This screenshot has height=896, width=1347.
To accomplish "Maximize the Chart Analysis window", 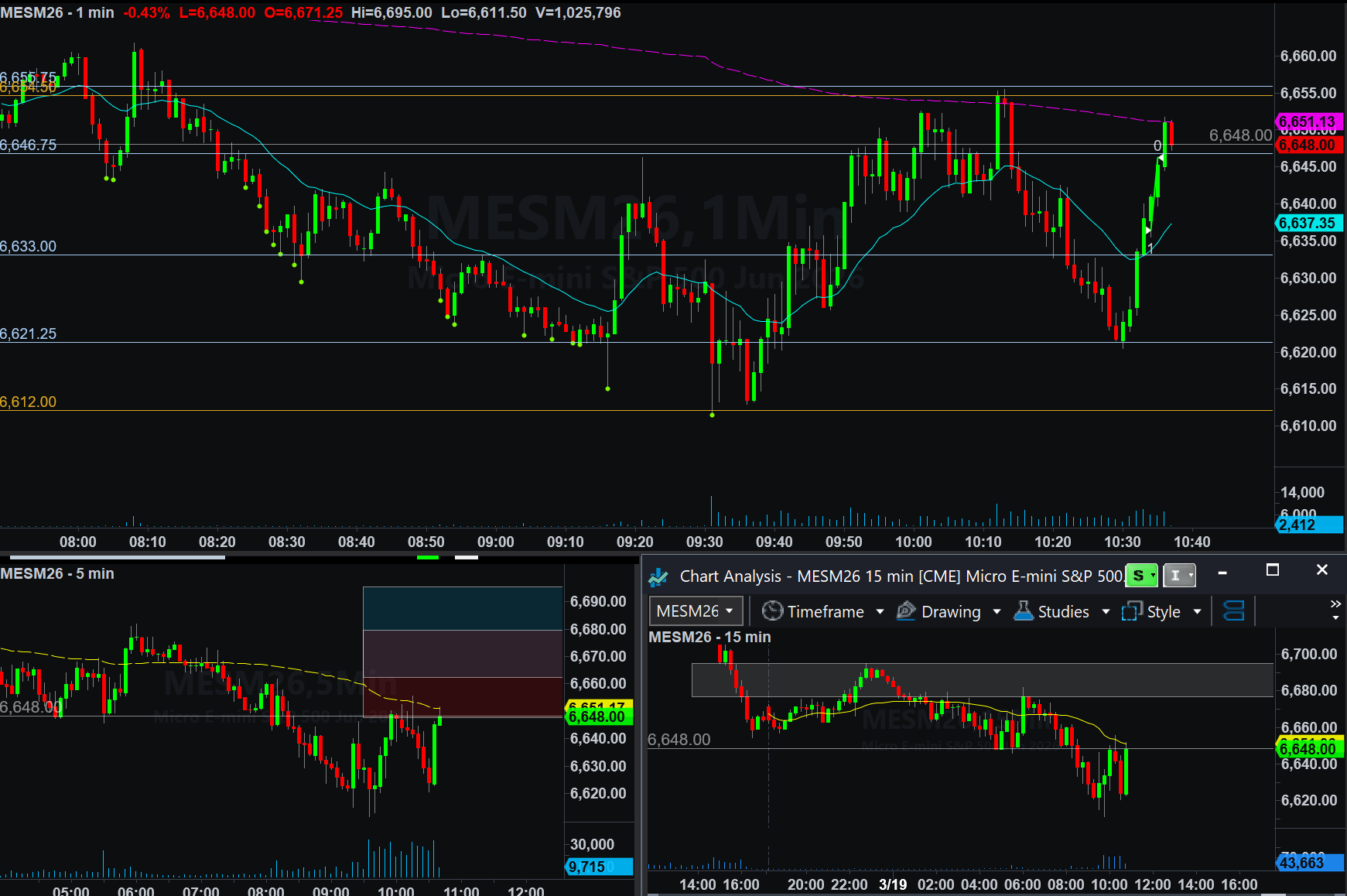I will click(1272, 570).
